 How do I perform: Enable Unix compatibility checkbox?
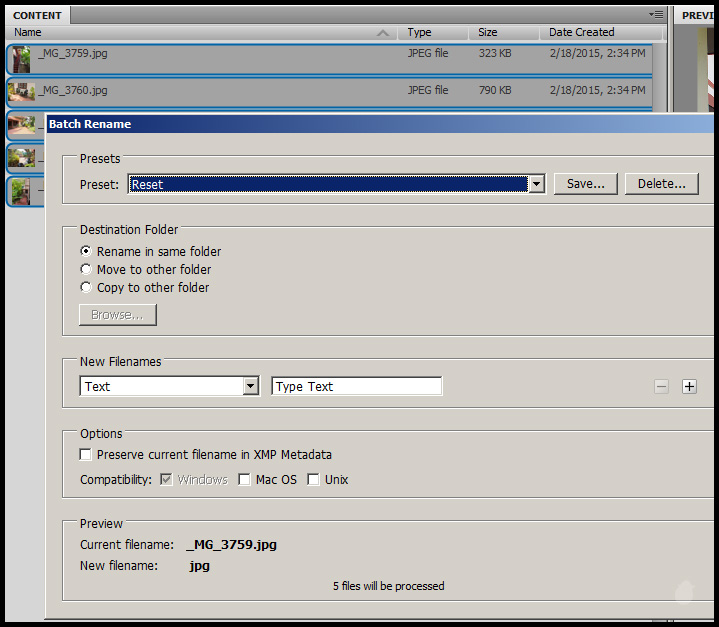click(313, 480)
